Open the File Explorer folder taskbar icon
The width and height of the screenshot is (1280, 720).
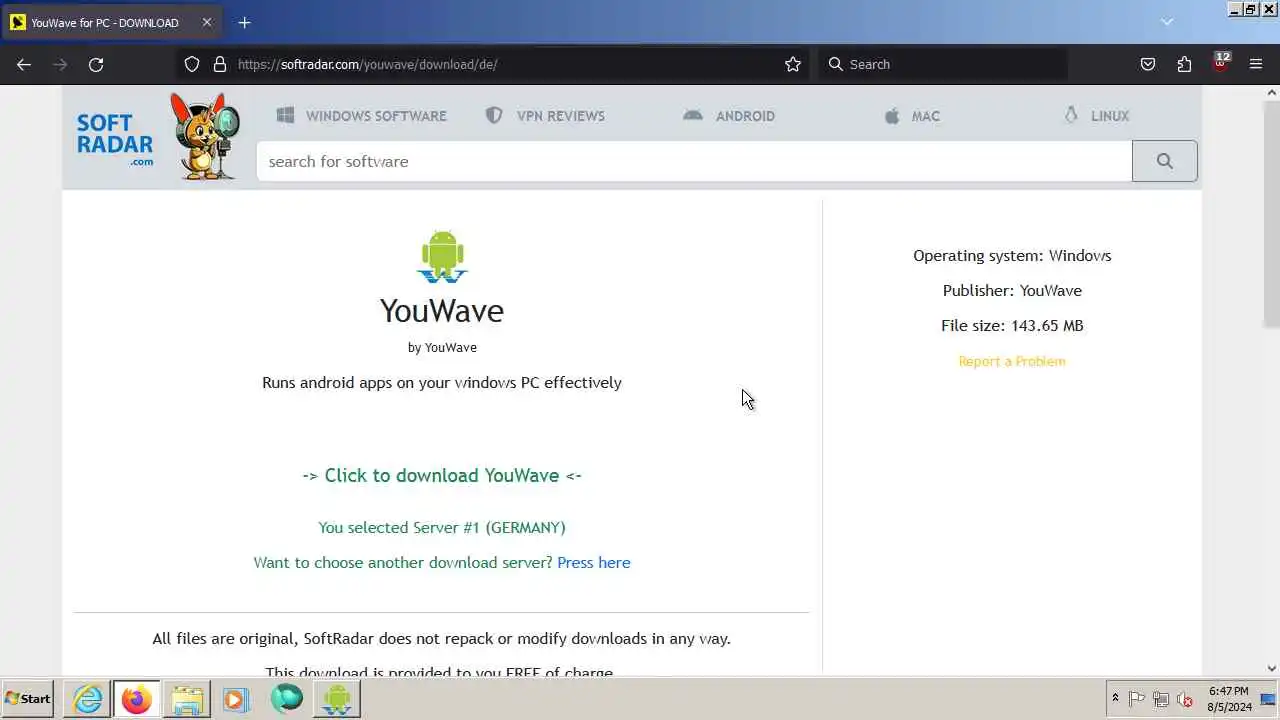point(186,699)
